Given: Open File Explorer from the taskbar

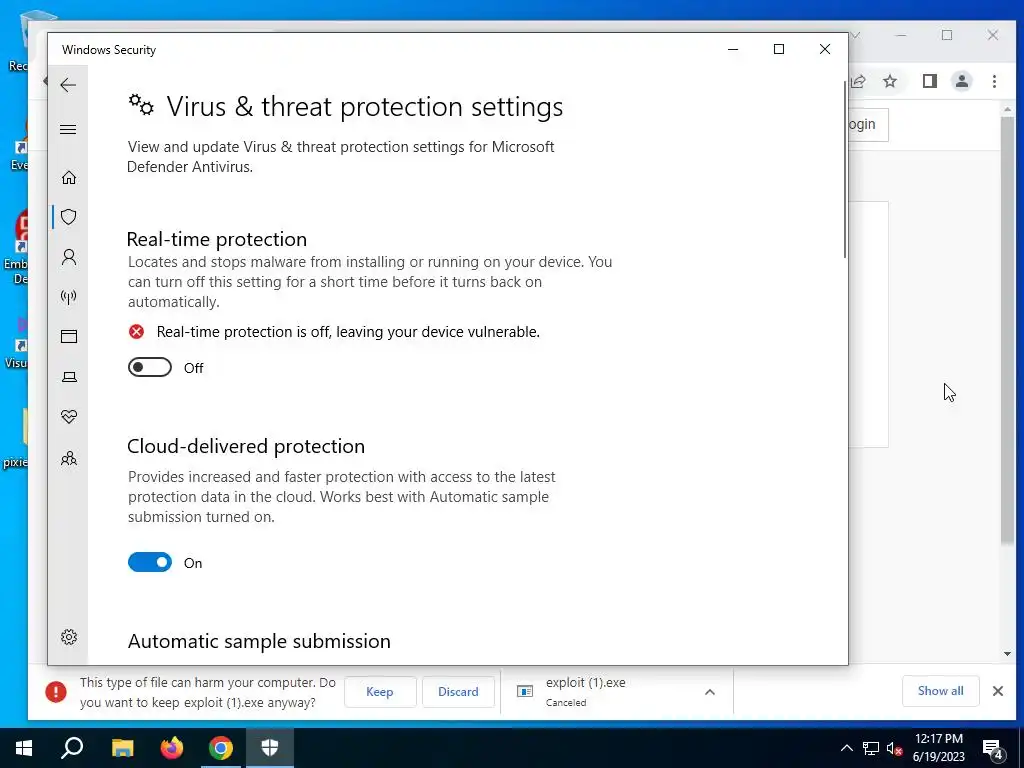Looking at the screenshot, I should [122, 748].
